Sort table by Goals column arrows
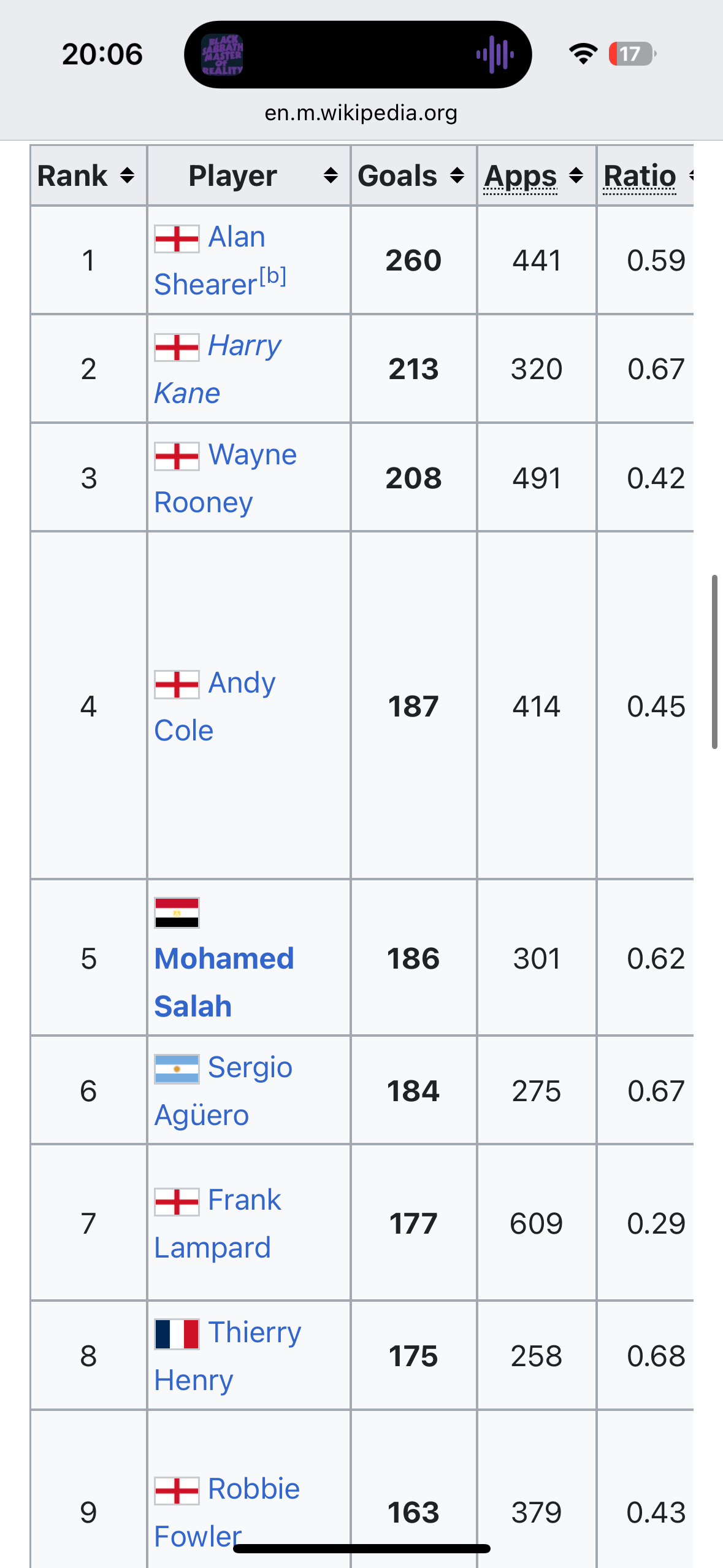The width and height of the screenshot is (723, 1568). tap(457, 176)
